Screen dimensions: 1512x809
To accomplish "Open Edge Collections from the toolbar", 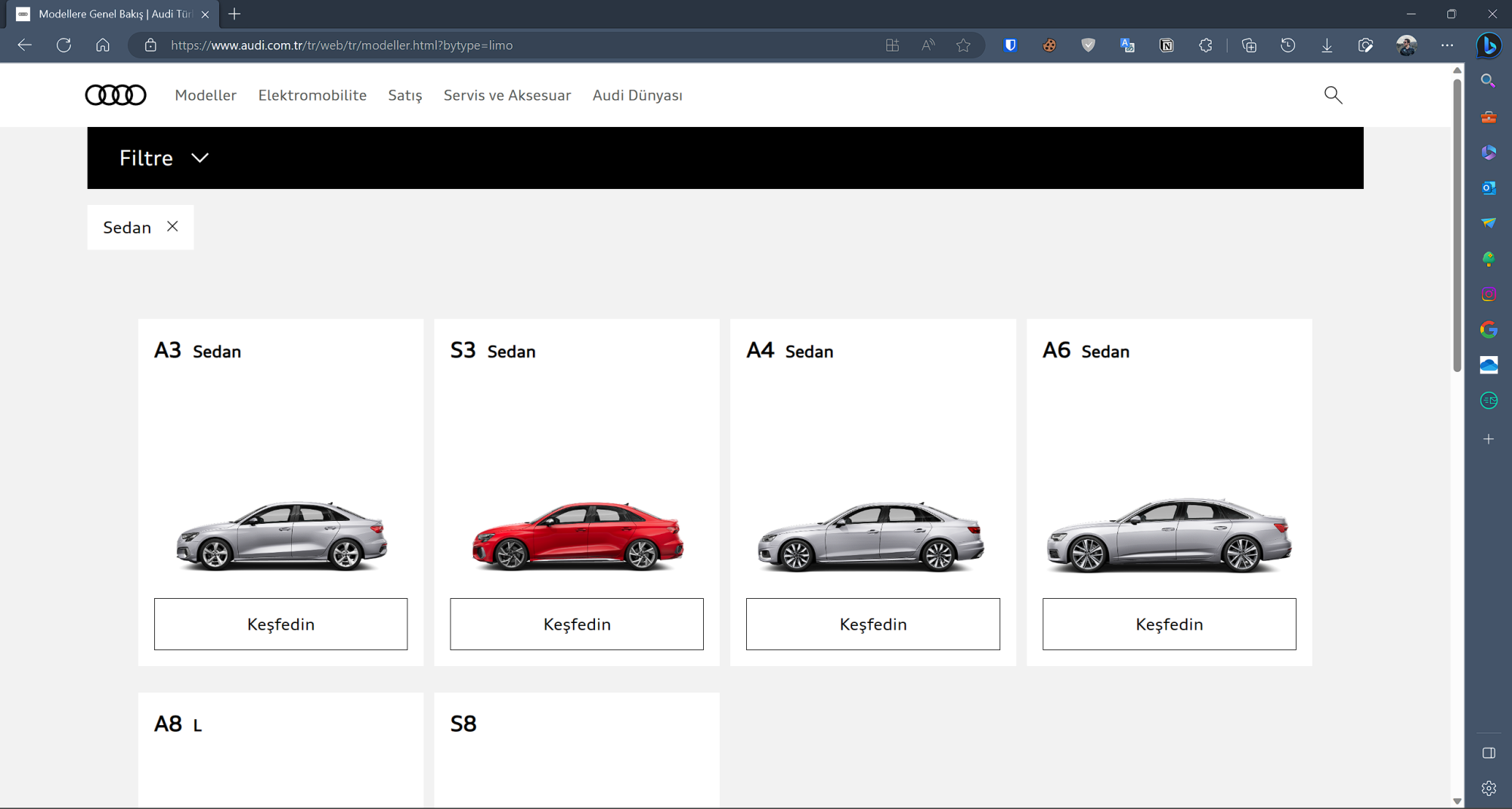I will point(1249,45).
